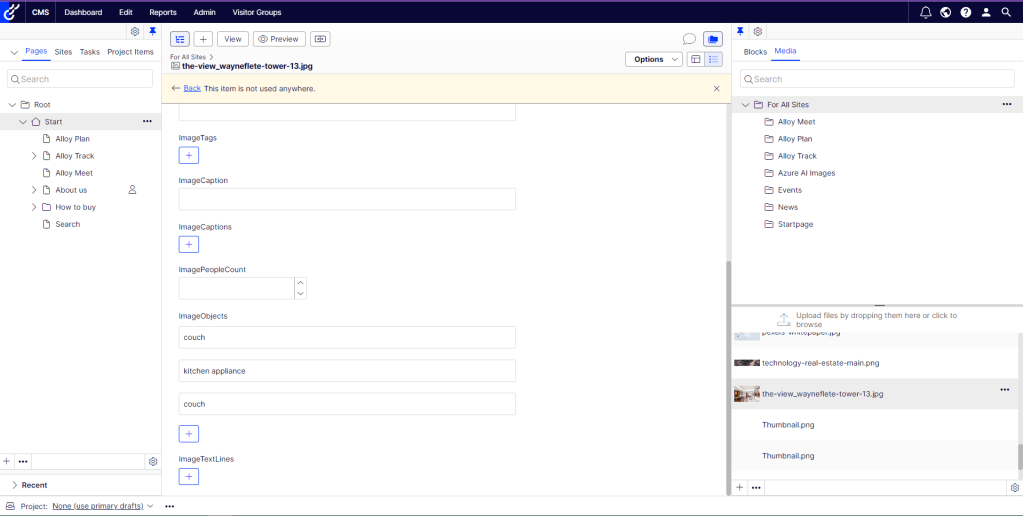The image size is (1023, 516).
Task: Open the Options dropdown
Action: pyautogui.click(x=654, y=59)
